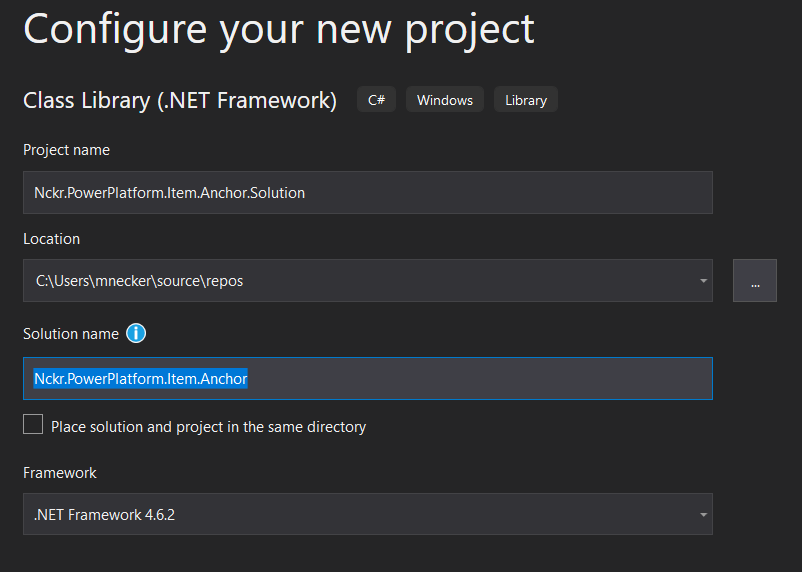Enable placing solution and project in same directory
Image resolution: width=802 pixels, height=572 pixels.
[33, 424]
